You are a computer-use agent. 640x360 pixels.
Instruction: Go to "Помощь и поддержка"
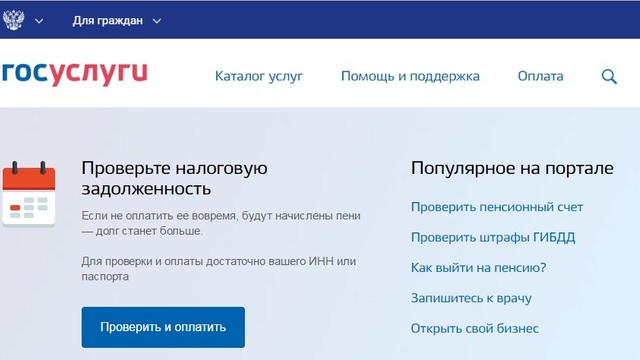tap(410, 76)
